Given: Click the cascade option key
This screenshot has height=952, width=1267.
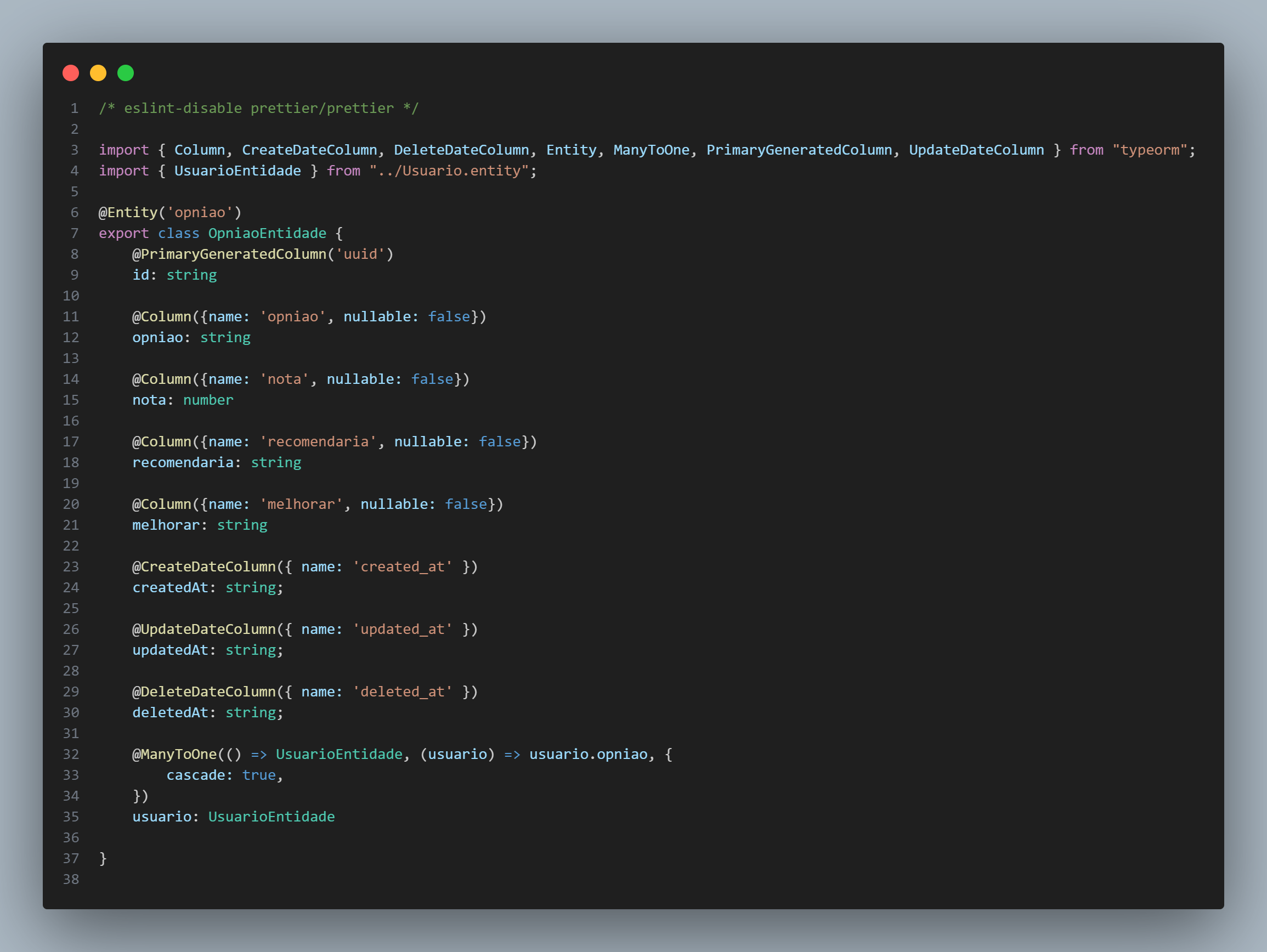Looking at the screenshot, I should 195,775.
